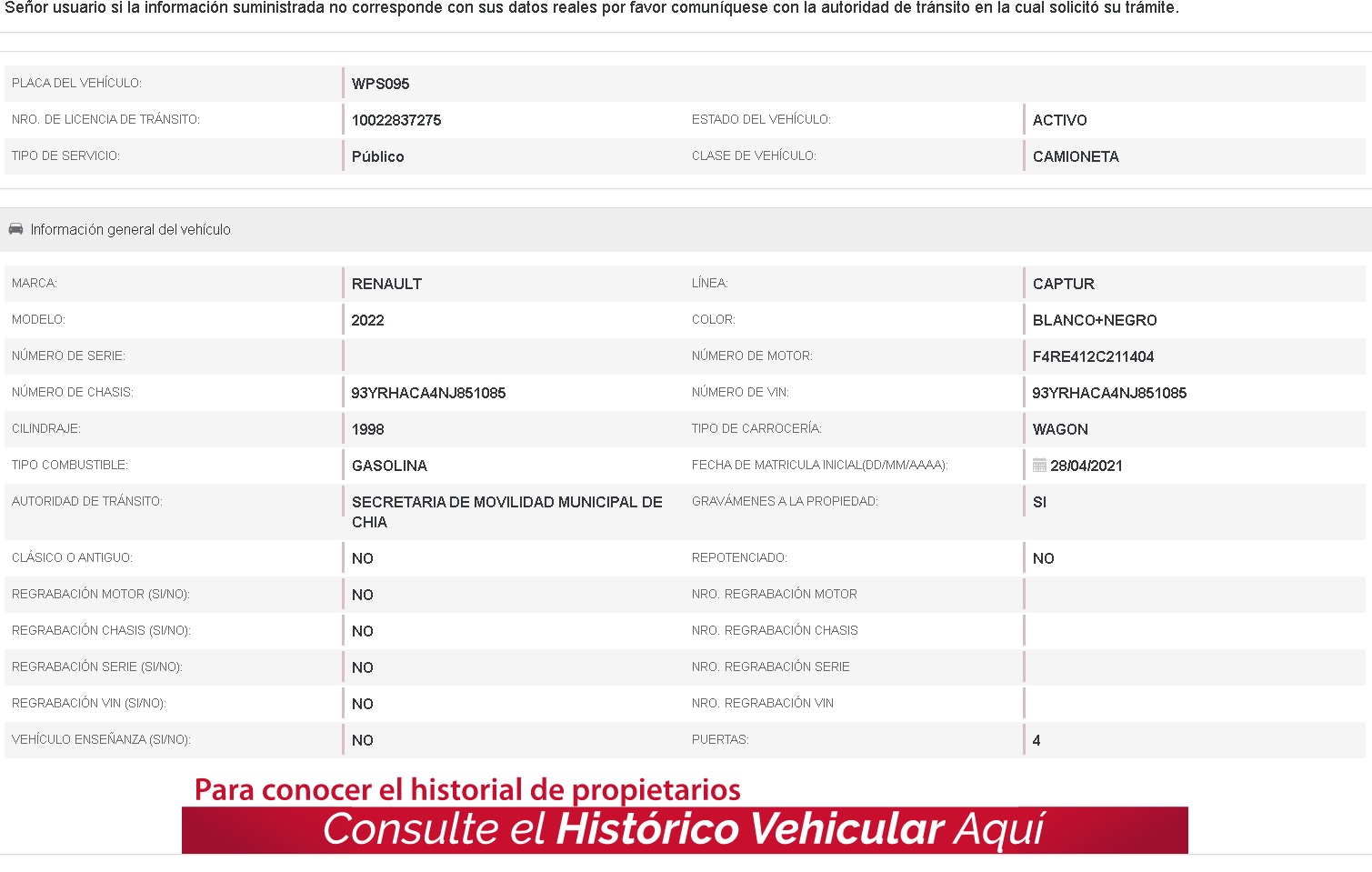Click the license number 10022837275
Image resolution: width=1372 pixels, height=872 pixels.
(396, 120)
